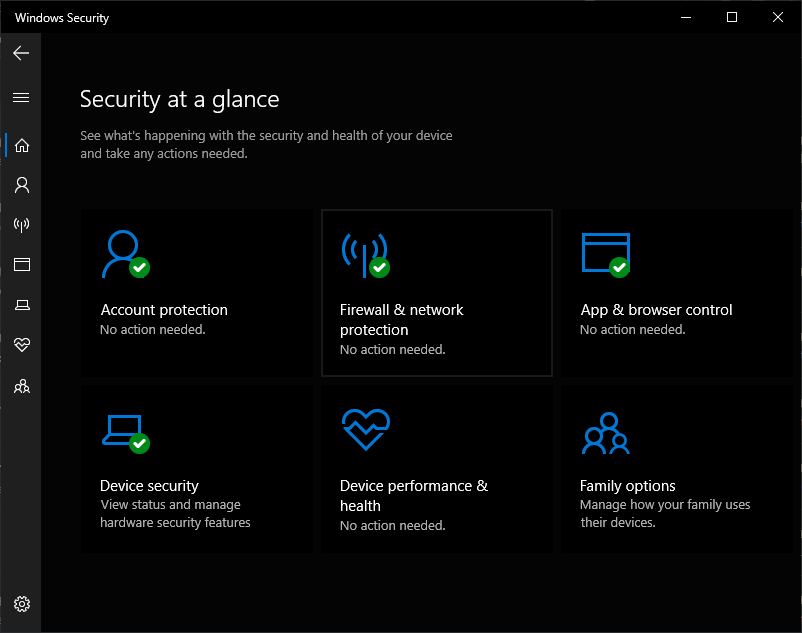Maximize the Windows Security window
The image size is (802, 633).
point(732,17)
